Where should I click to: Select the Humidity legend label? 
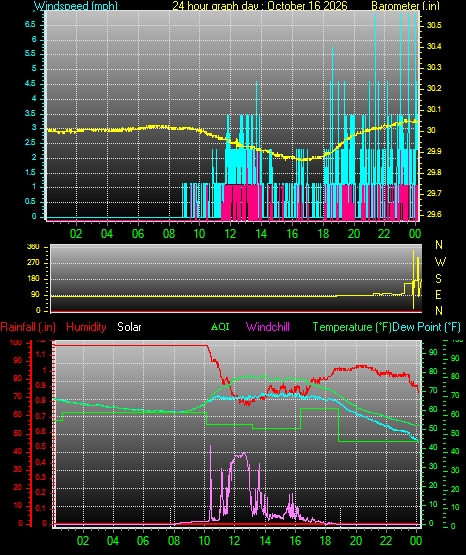coord(86,327)
